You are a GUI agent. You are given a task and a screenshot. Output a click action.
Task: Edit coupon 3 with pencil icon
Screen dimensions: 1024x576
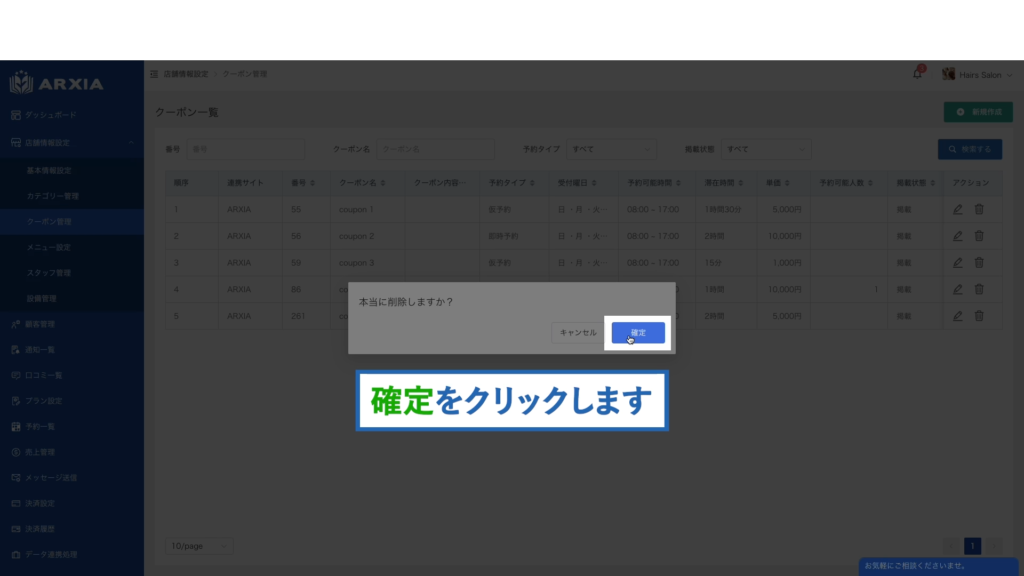(x=957, y=263)
